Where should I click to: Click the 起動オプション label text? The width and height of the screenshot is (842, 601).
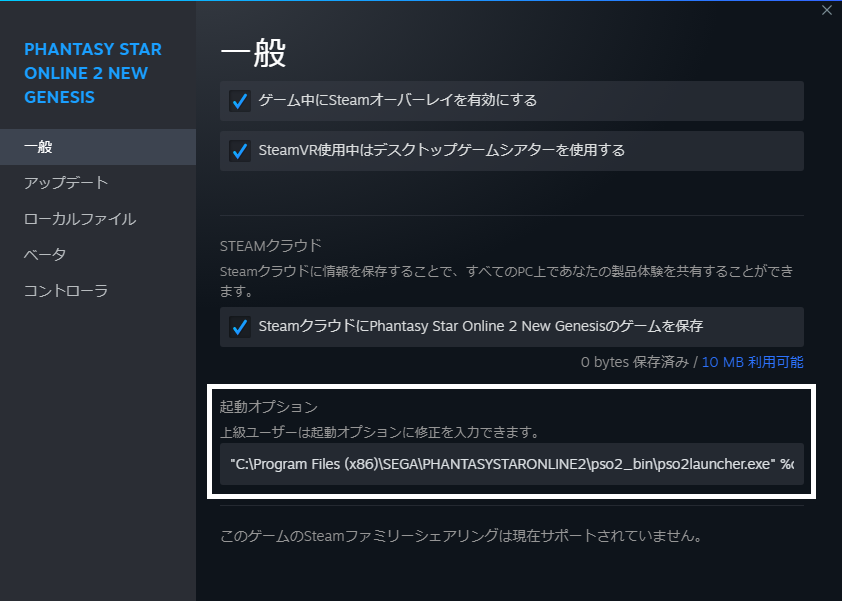[268, 407]
